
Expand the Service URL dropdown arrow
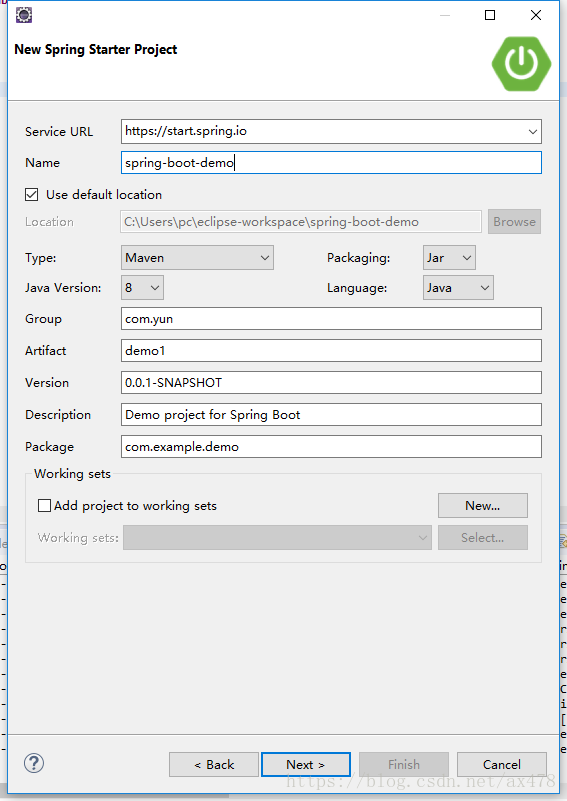tap(533, 131)
